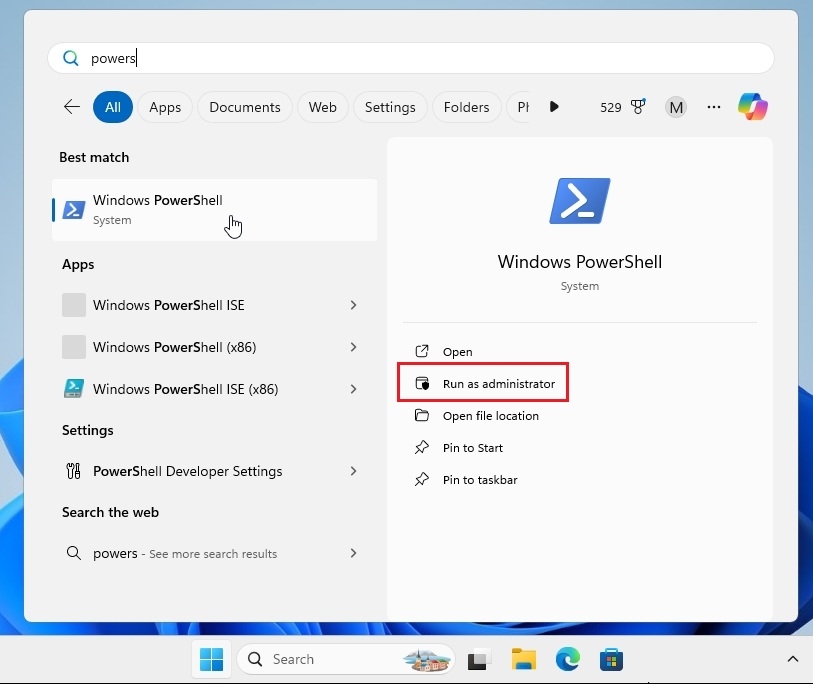Expand see more search results chevron
This screenshot has width=813, height=684.
tap(353, 553)
